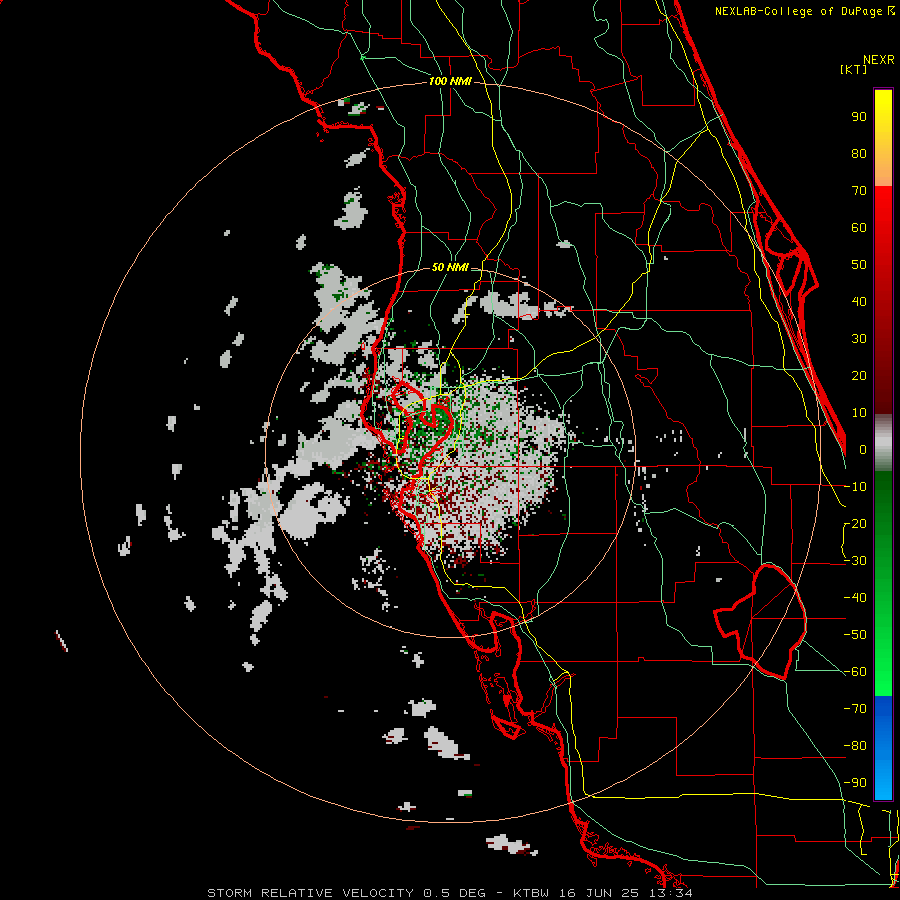Select the -80 knot scale value
900x900 pixels.
(x=855, y=746)
